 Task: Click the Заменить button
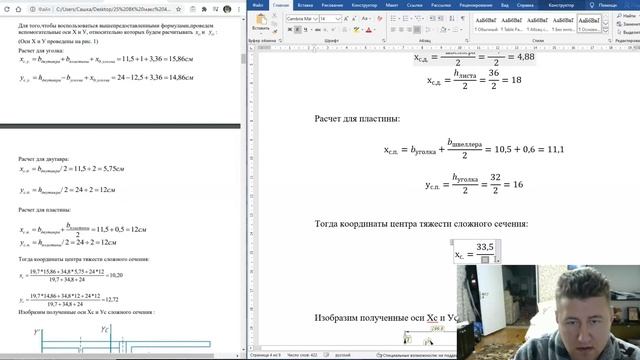tap(629, 24)
